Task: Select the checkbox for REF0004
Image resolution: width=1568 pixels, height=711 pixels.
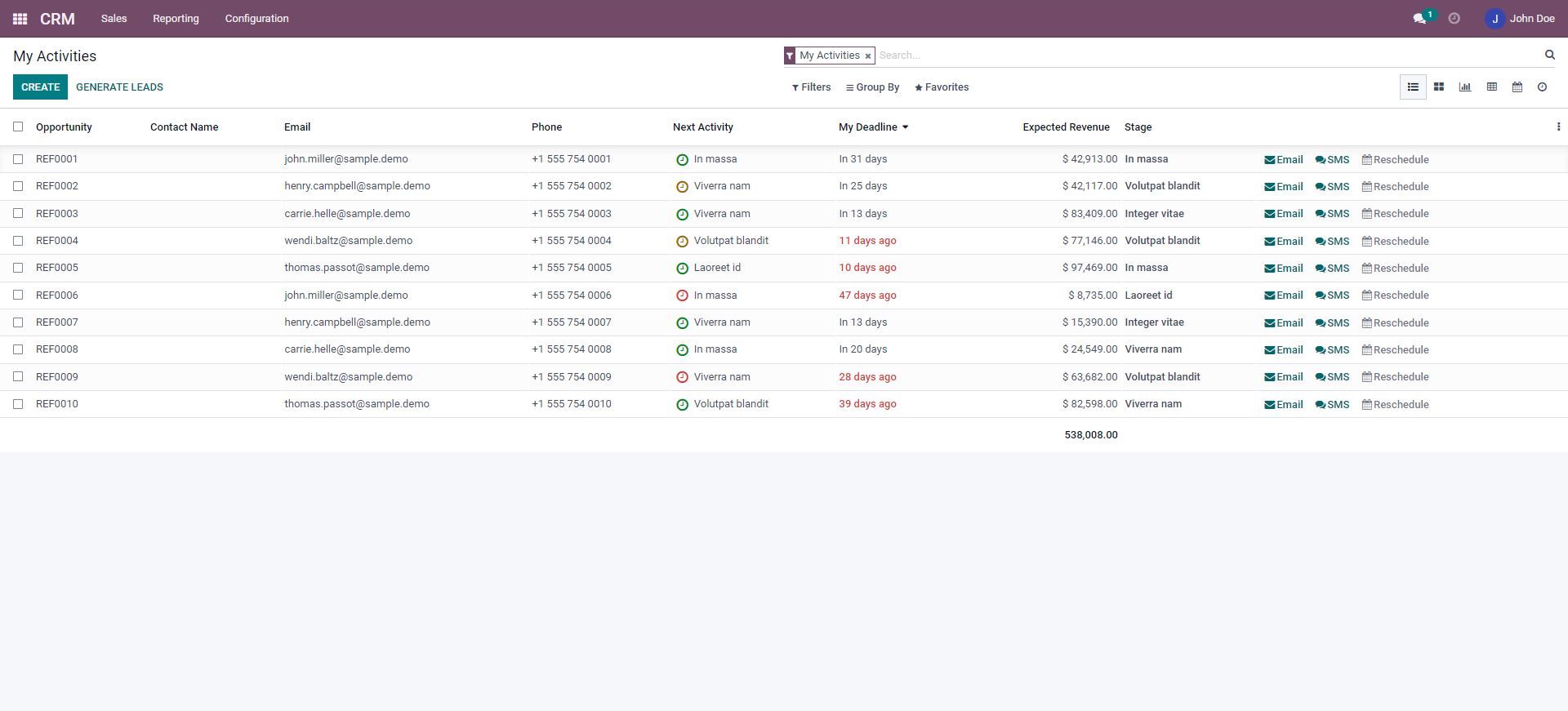Action: (18, 241)
